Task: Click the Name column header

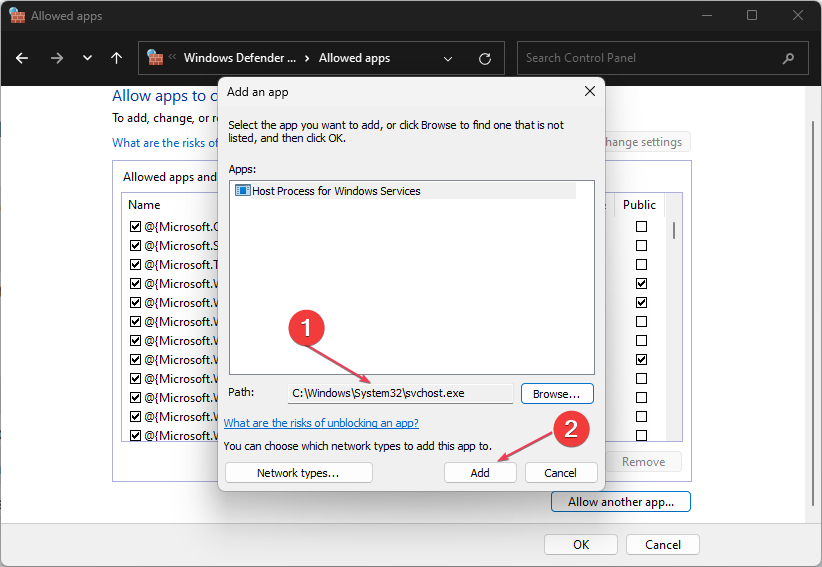Action: coord(144,205)
